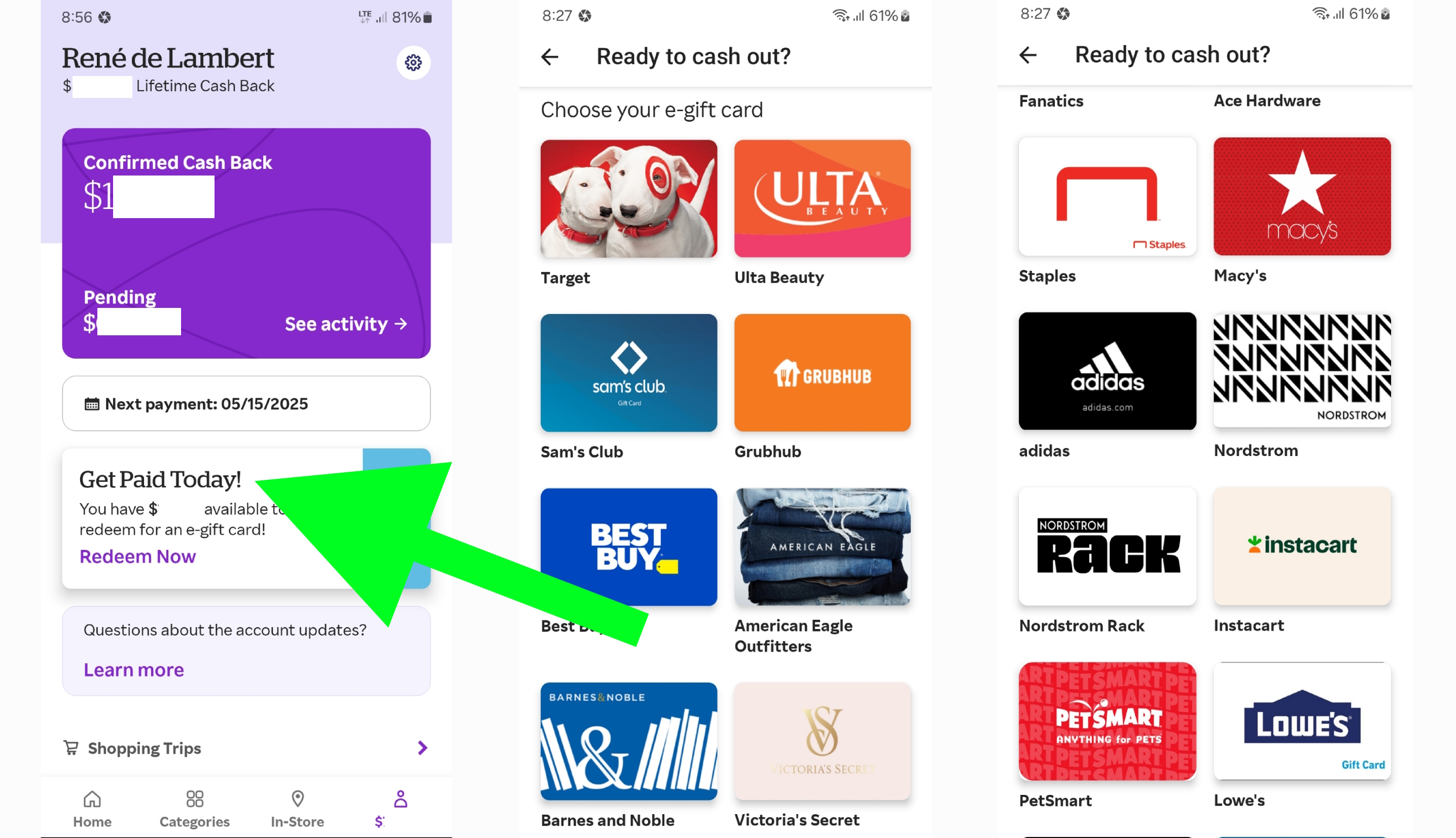Tap the Home tab icon
This screenshot has height=838, width=1456.
click(92, 799)
